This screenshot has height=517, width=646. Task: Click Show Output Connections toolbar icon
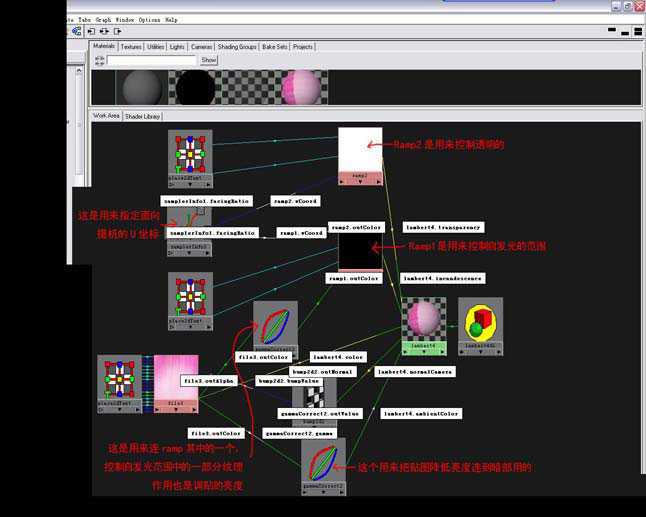point(118,31)
